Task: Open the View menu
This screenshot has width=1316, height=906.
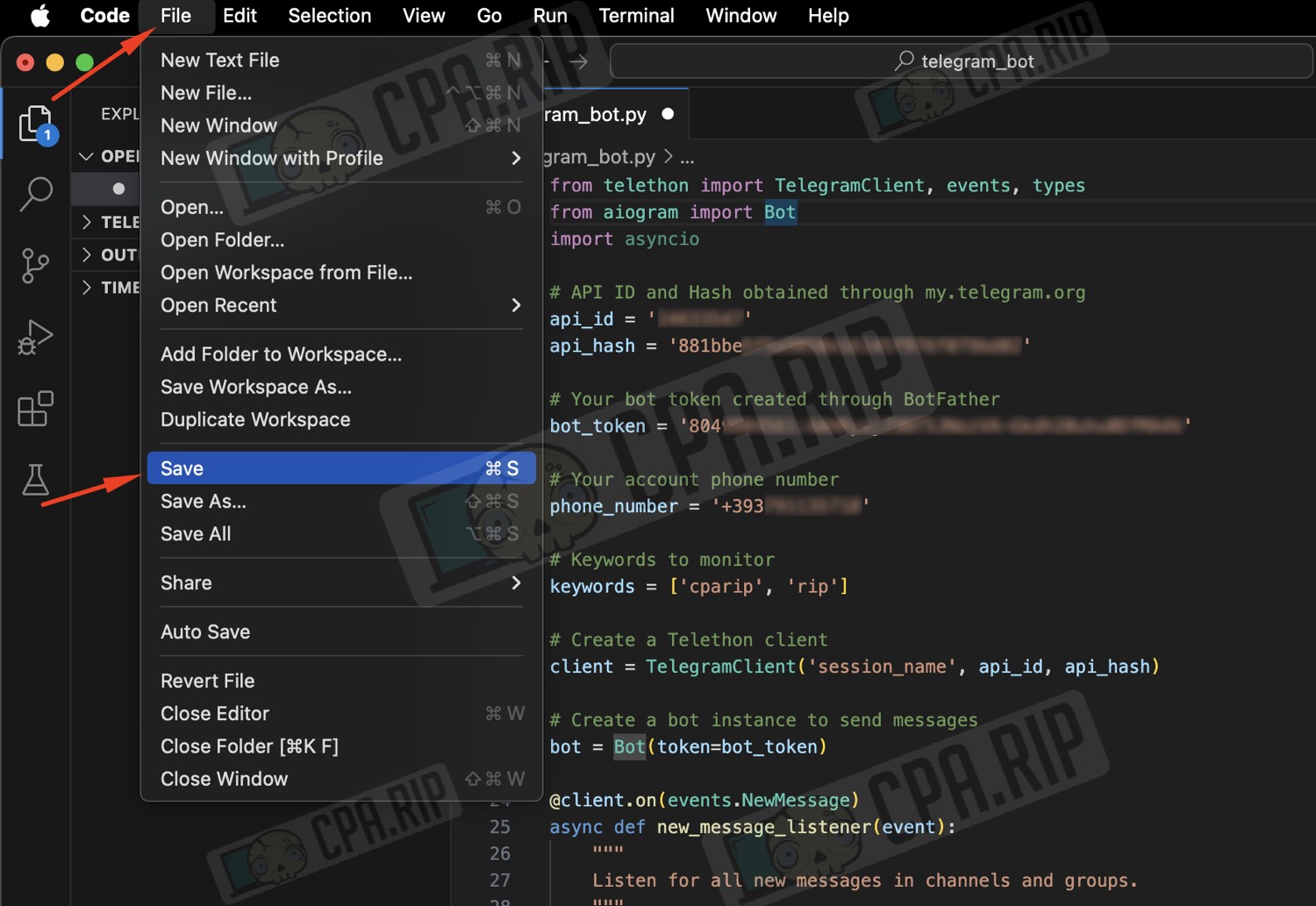Action: (x=424, y=16)
